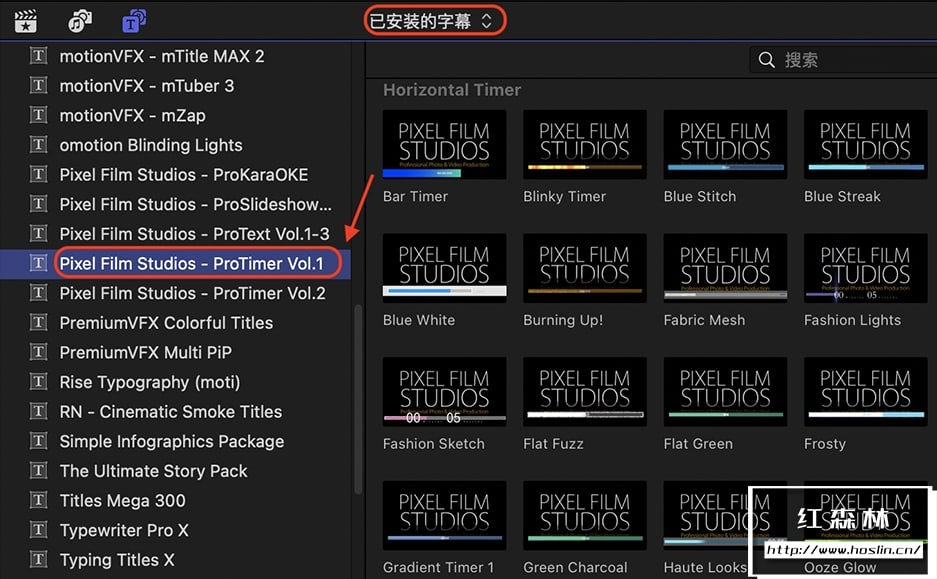Click the sidebar vertical scrollbar

[x=359, y=399]
